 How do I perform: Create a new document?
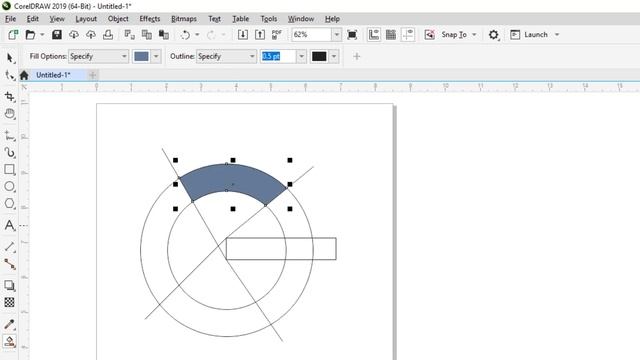click(13, 35)
